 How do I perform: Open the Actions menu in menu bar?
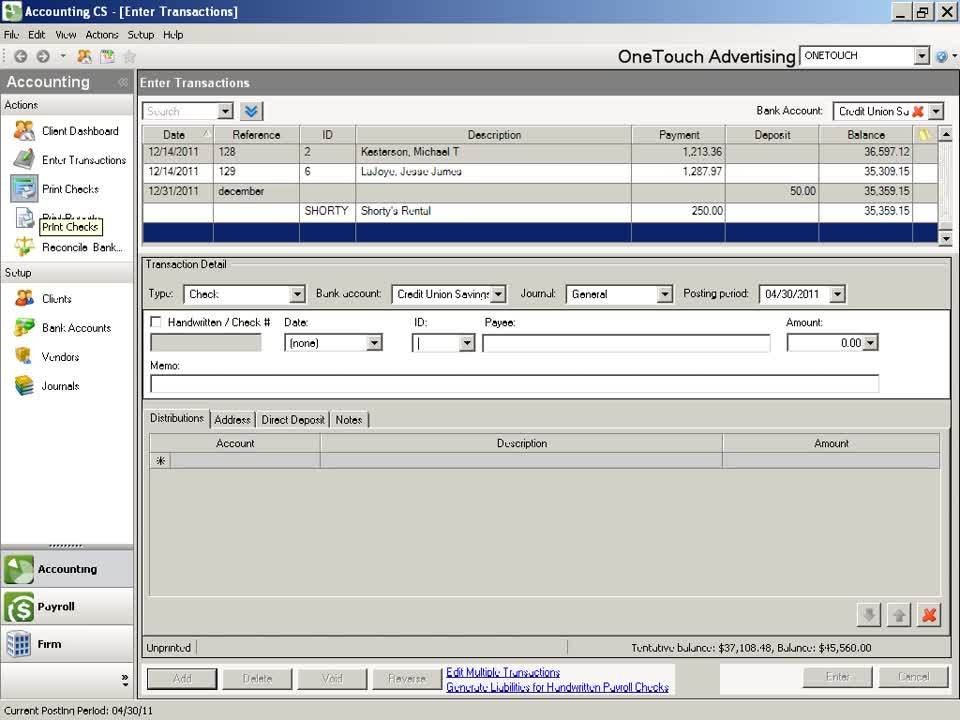pyautogui.click(x=102, y=35)
